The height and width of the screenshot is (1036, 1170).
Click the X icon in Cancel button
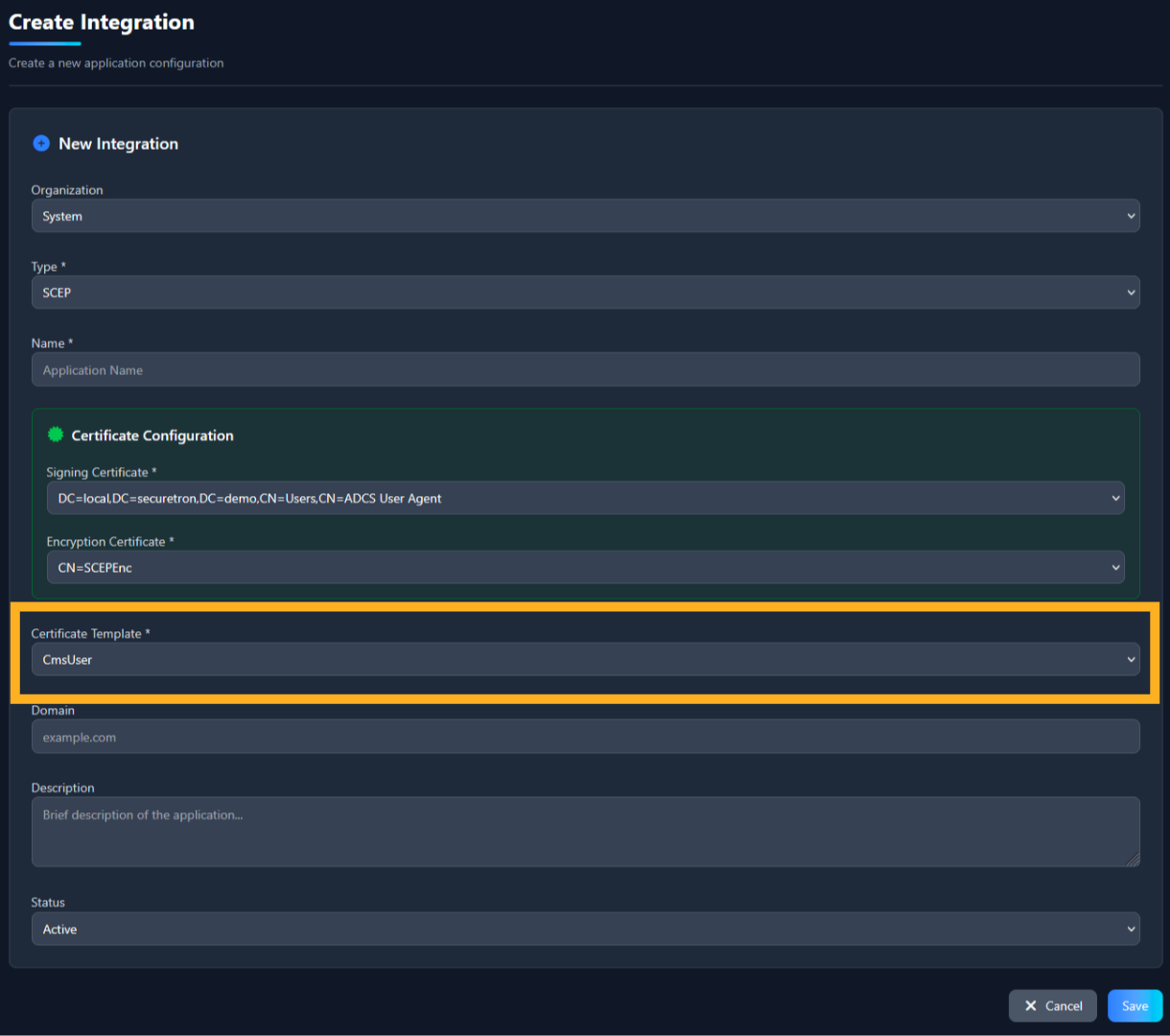(x=1031, y=1005)
